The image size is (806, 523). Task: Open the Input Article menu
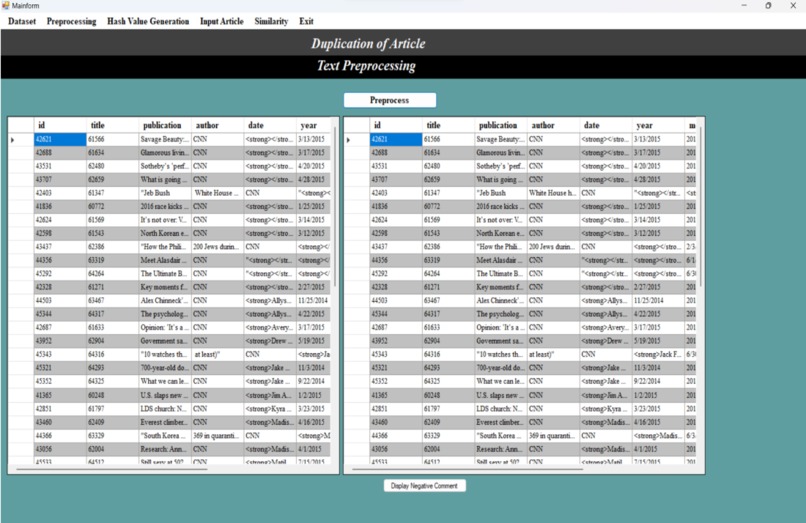222,21
